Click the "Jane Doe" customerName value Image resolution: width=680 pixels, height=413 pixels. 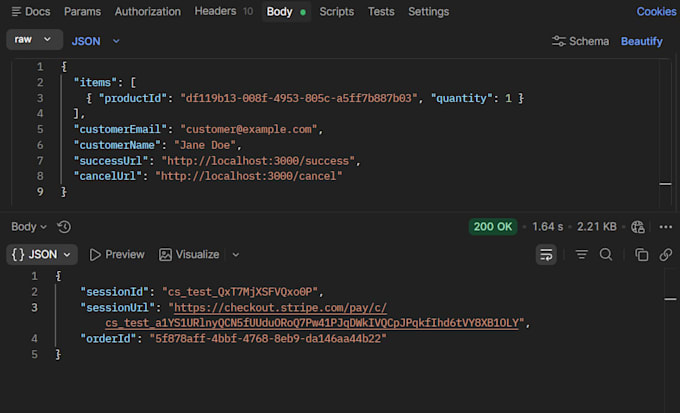click(205, 145)
